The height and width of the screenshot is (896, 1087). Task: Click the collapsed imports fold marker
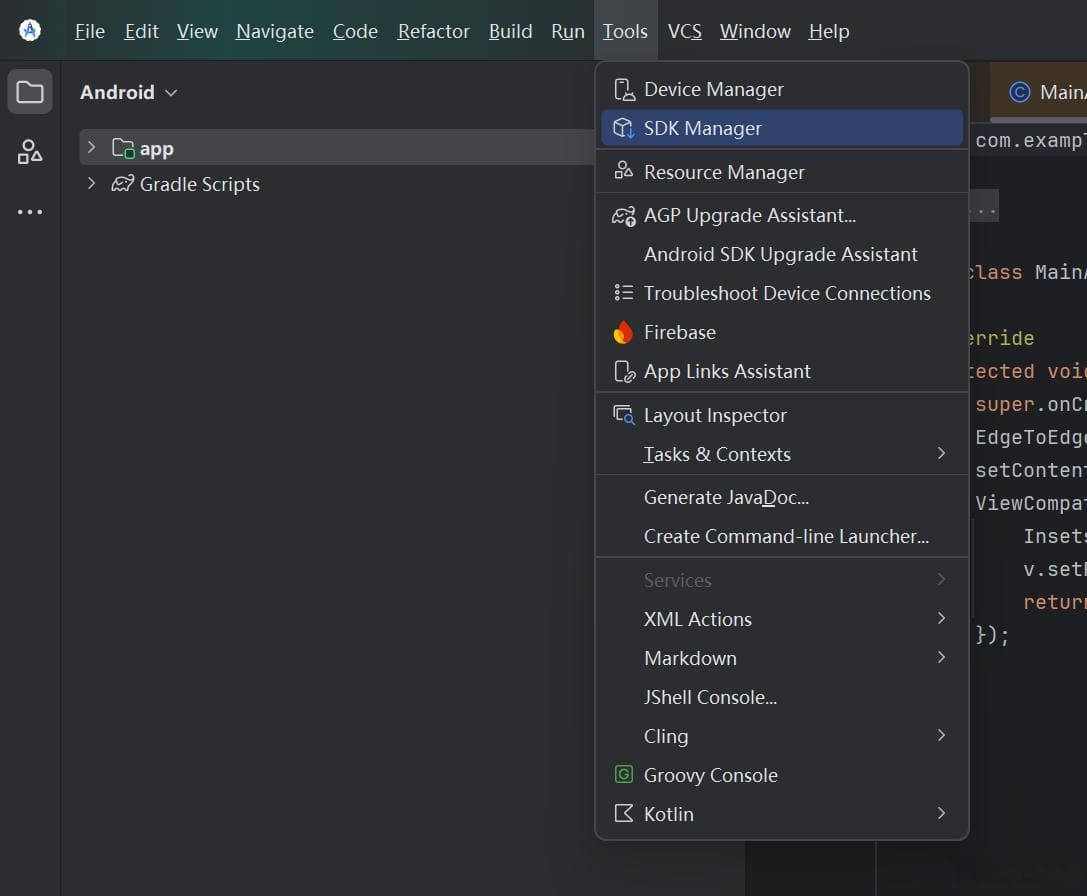(x=984, y=207)
